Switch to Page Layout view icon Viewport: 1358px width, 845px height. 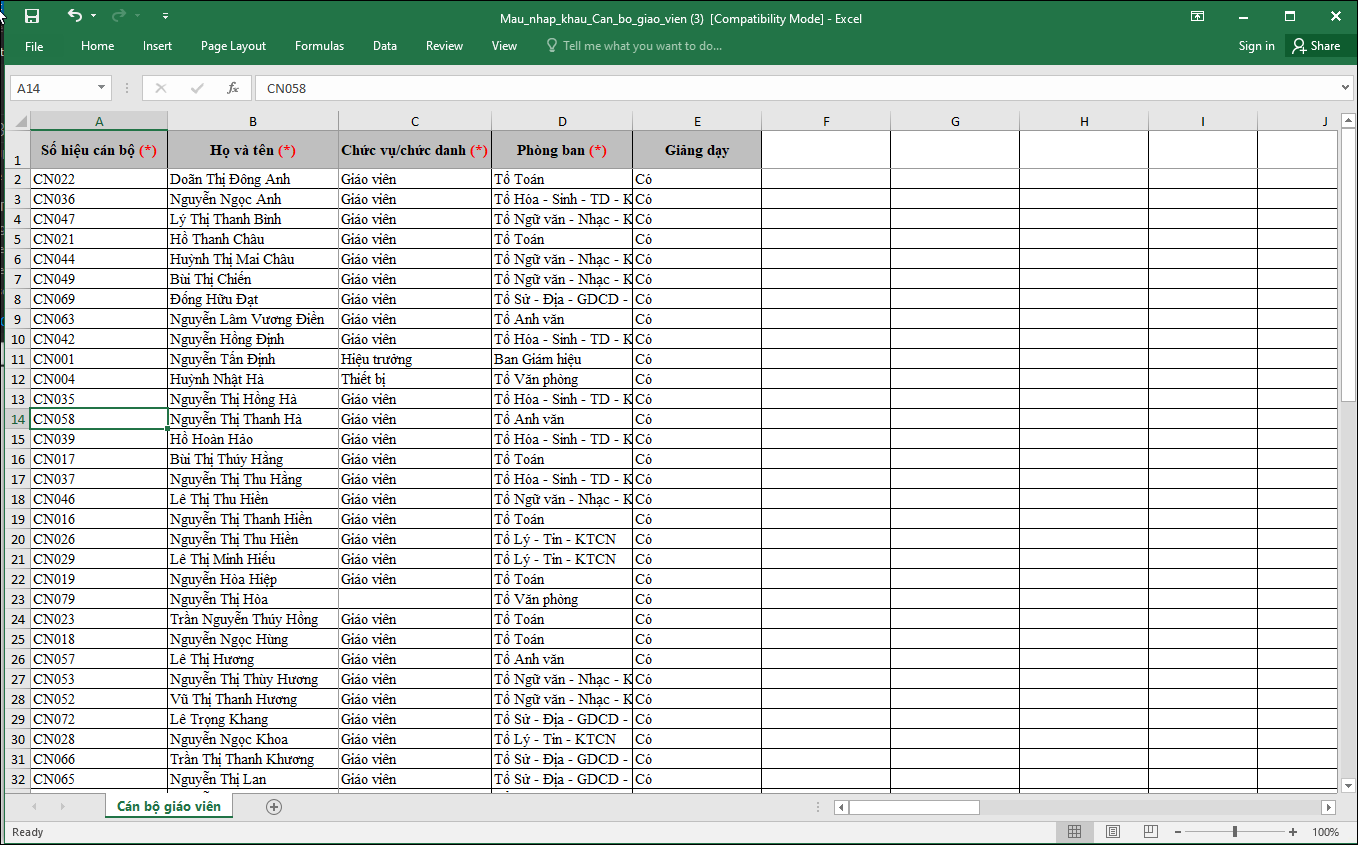[1113, 832]
